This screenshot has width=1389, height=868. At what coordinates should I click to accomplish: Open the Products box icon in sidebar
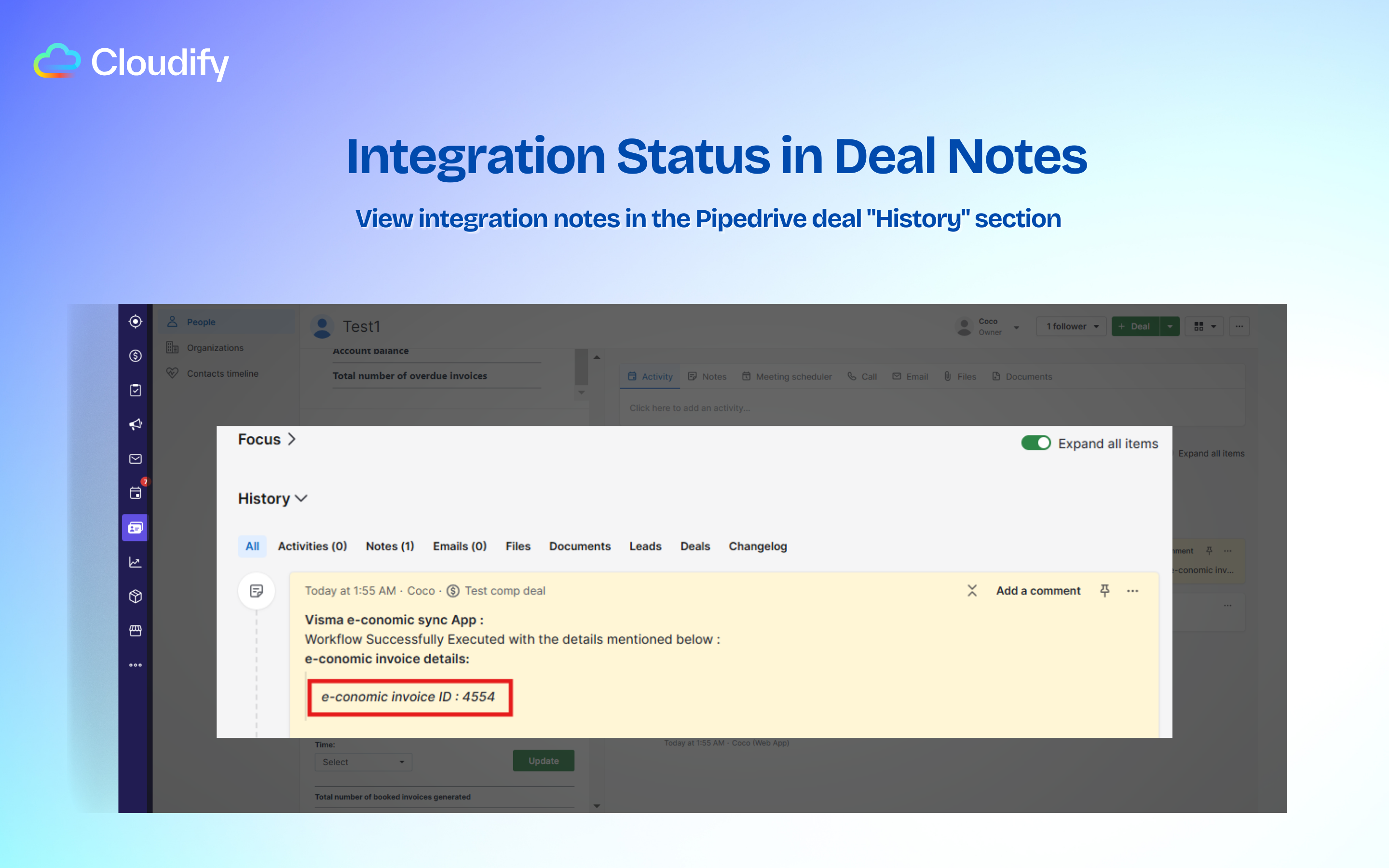tap(136, 597)
